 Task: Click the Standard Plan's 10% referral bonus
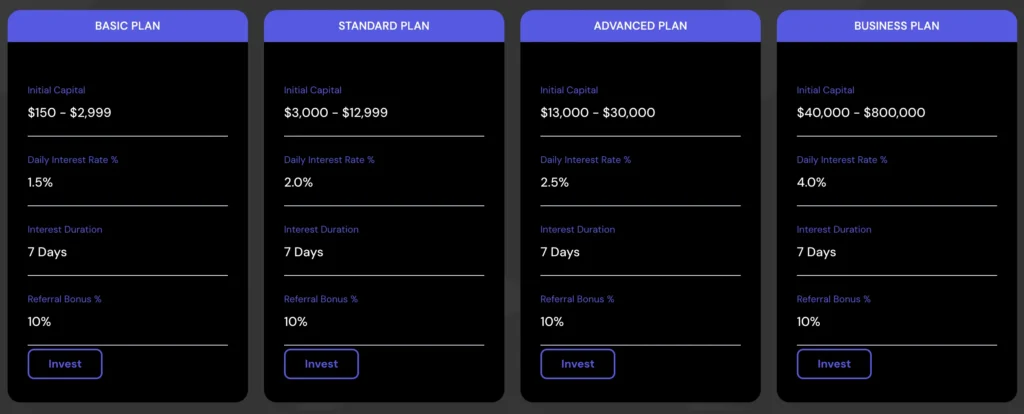click(295, 322)
